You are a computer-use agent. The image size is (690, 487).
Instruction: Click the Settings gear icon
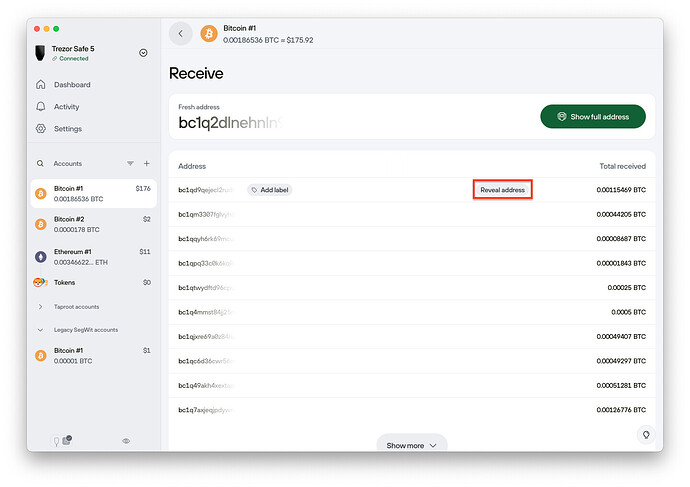click(x=40, y=128)
